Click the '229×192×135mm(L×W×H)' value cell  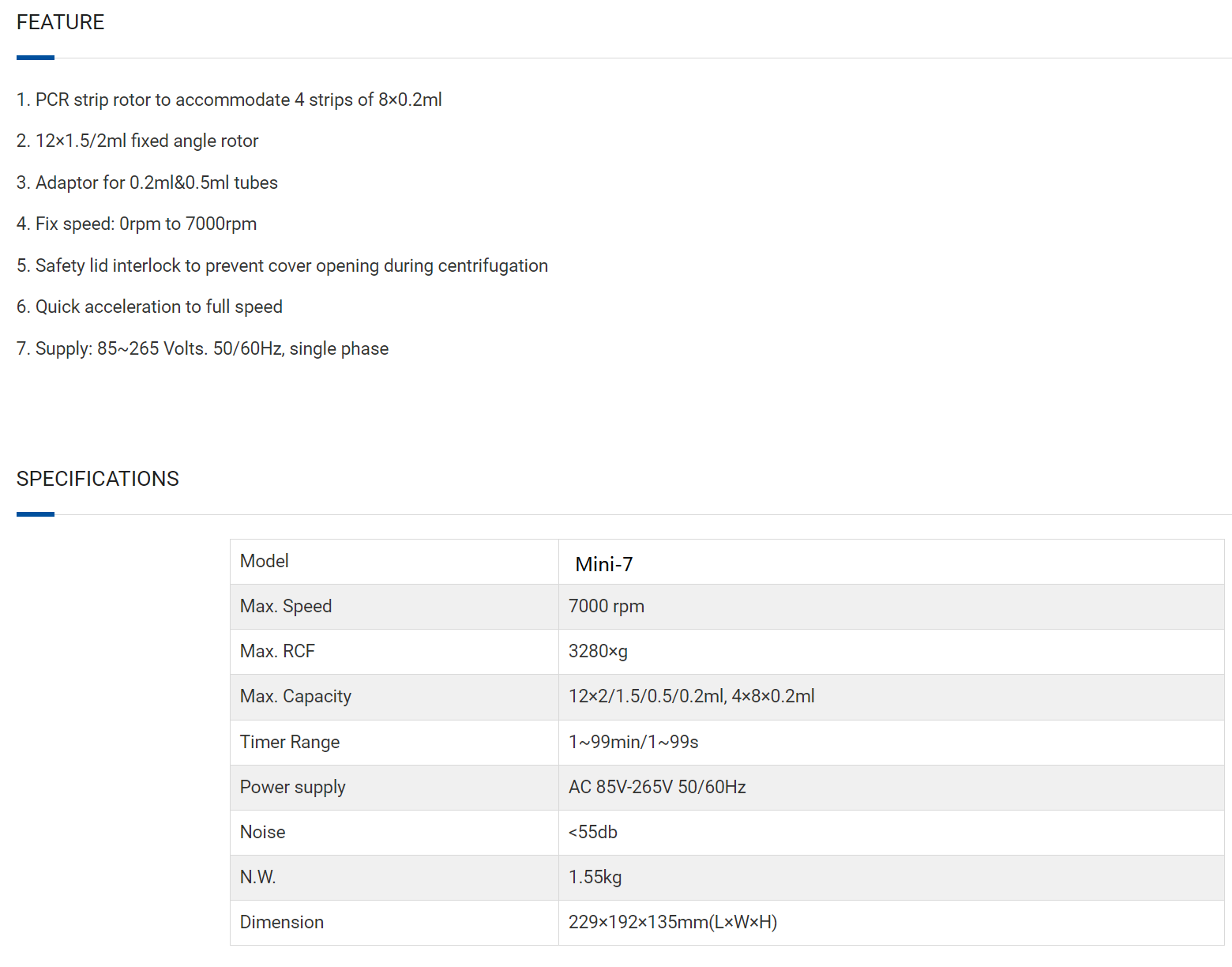click(892, 923)
